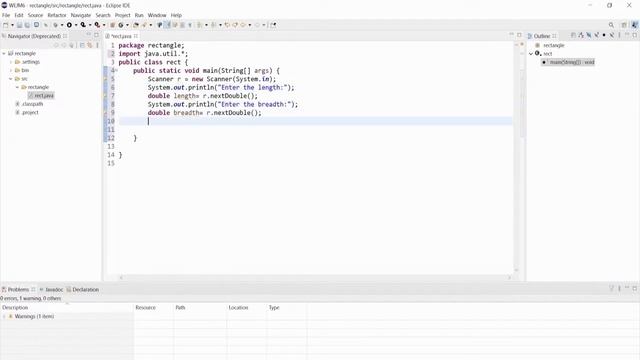Toggle Hide Local Types in Outline
This screenshot has width=640, height=360.
coord(612,36)
